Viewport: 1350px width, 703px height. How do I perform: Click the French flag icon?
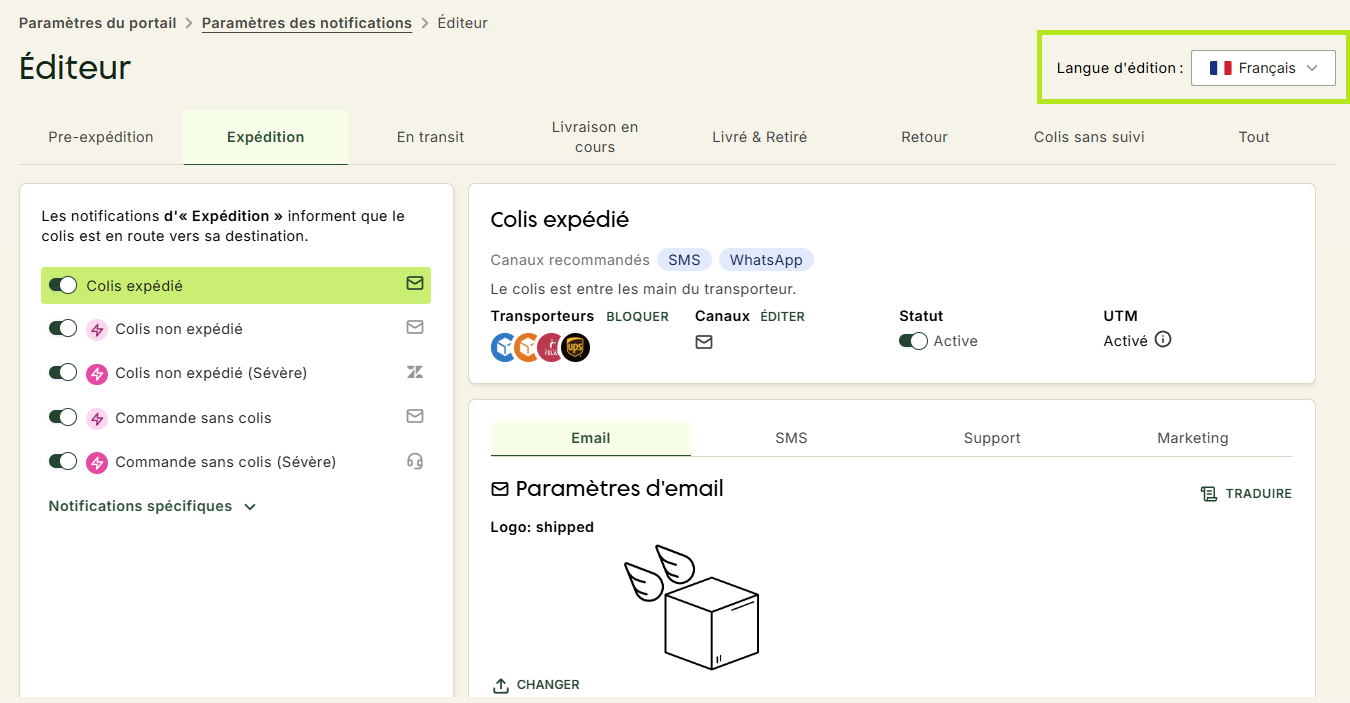point(1220,68)
